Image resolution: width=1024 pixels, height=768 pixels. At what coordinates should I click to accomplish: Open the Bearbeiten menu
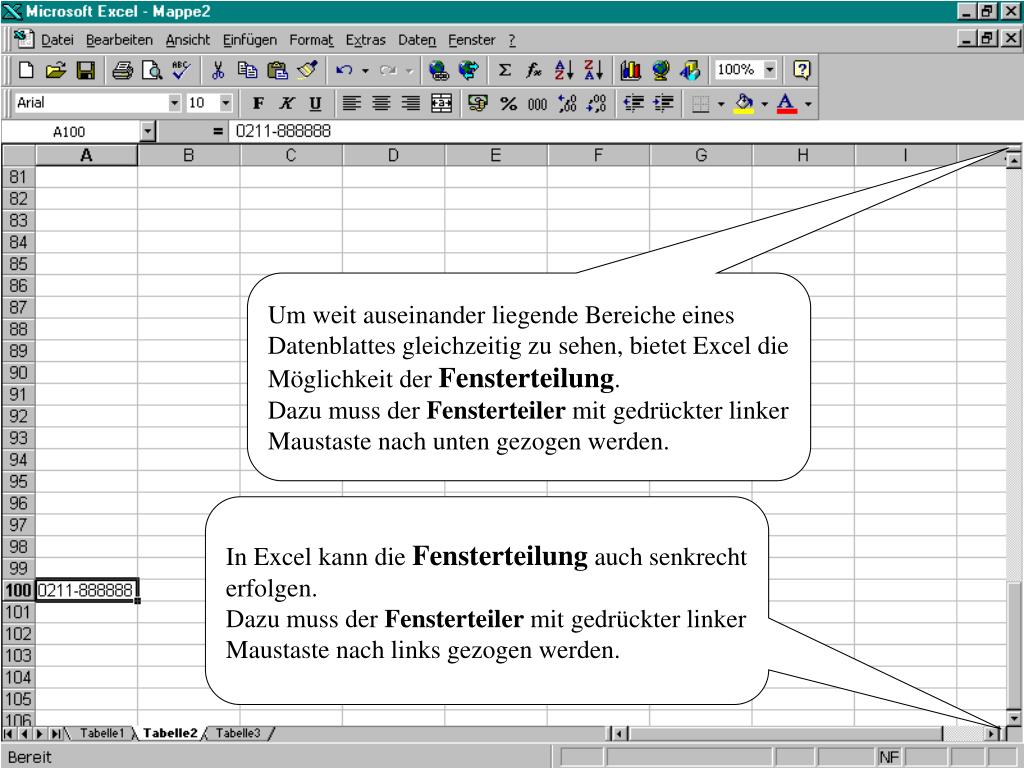(x=119, y=40)
